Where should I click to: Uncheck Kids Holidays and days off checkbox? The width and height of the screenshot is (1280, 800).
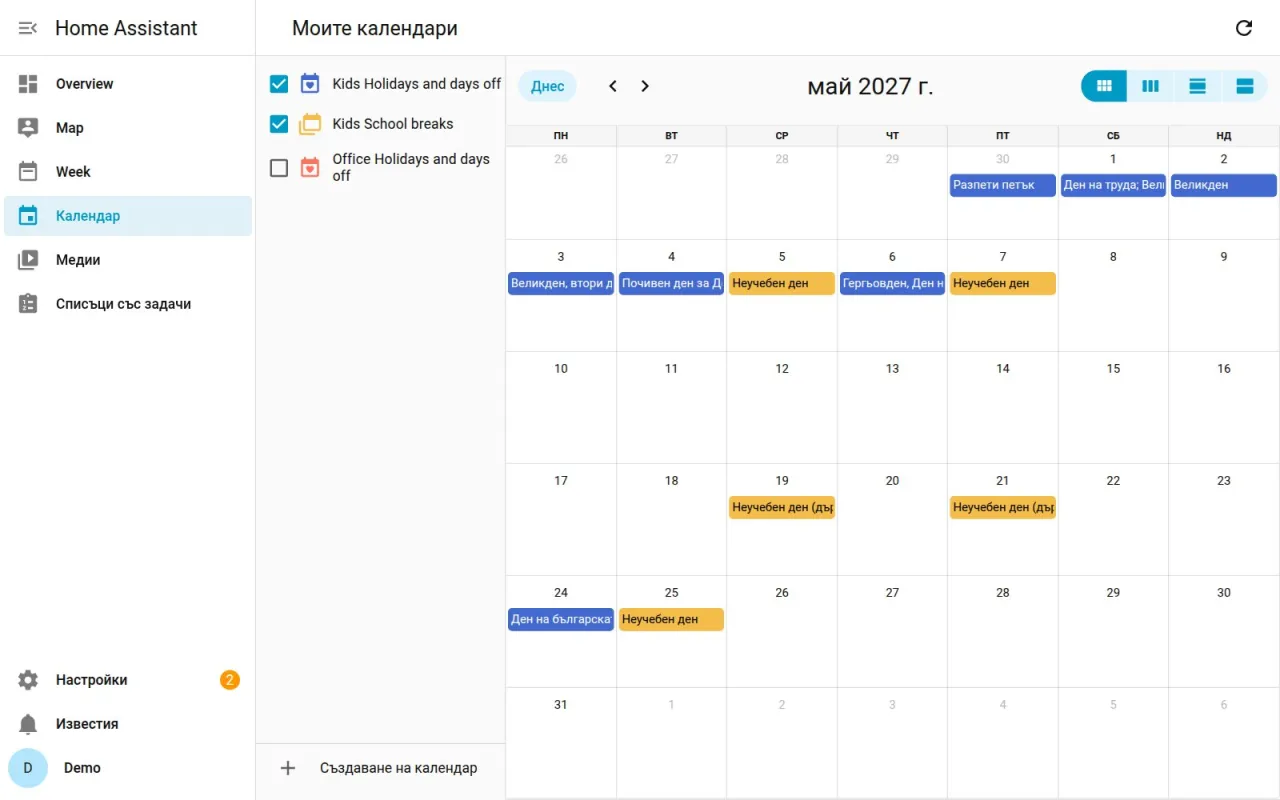[x=279, y=84]
